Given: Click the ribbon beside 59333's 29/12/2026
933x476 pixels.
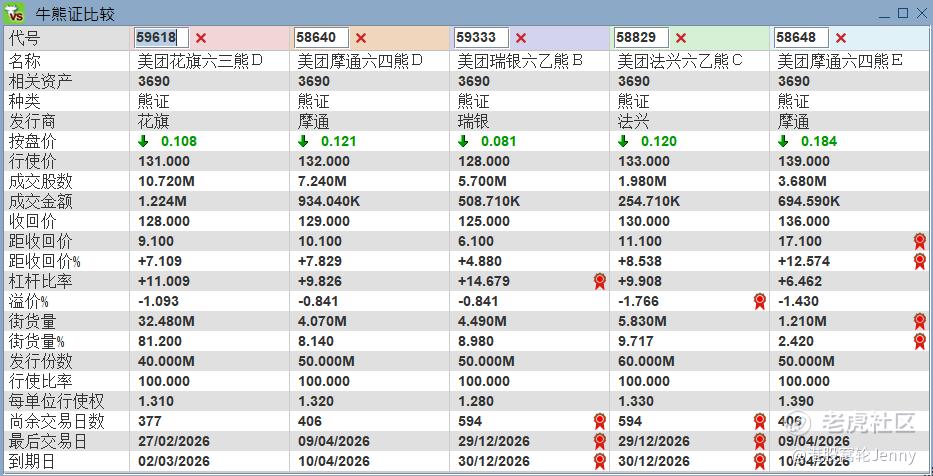Looking at the screenshot, I should 600,441.
